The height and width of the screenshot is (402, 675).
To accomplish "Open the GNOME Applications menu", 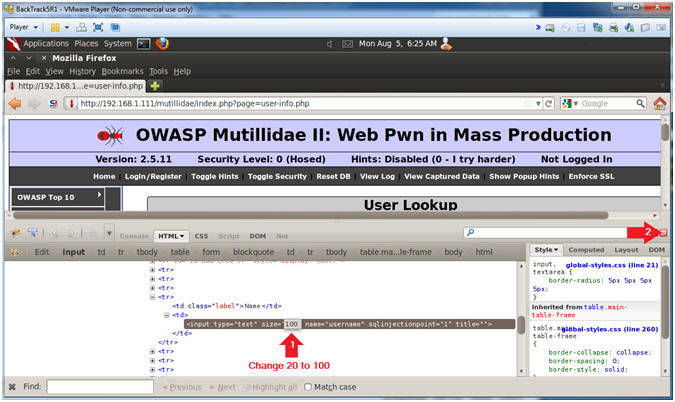I will point(46,43).
